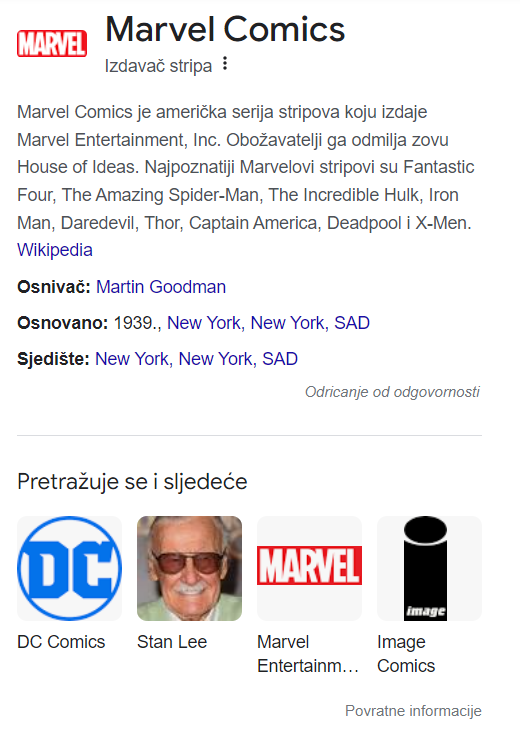Select the DC Comics text label

tap(61, 642)
